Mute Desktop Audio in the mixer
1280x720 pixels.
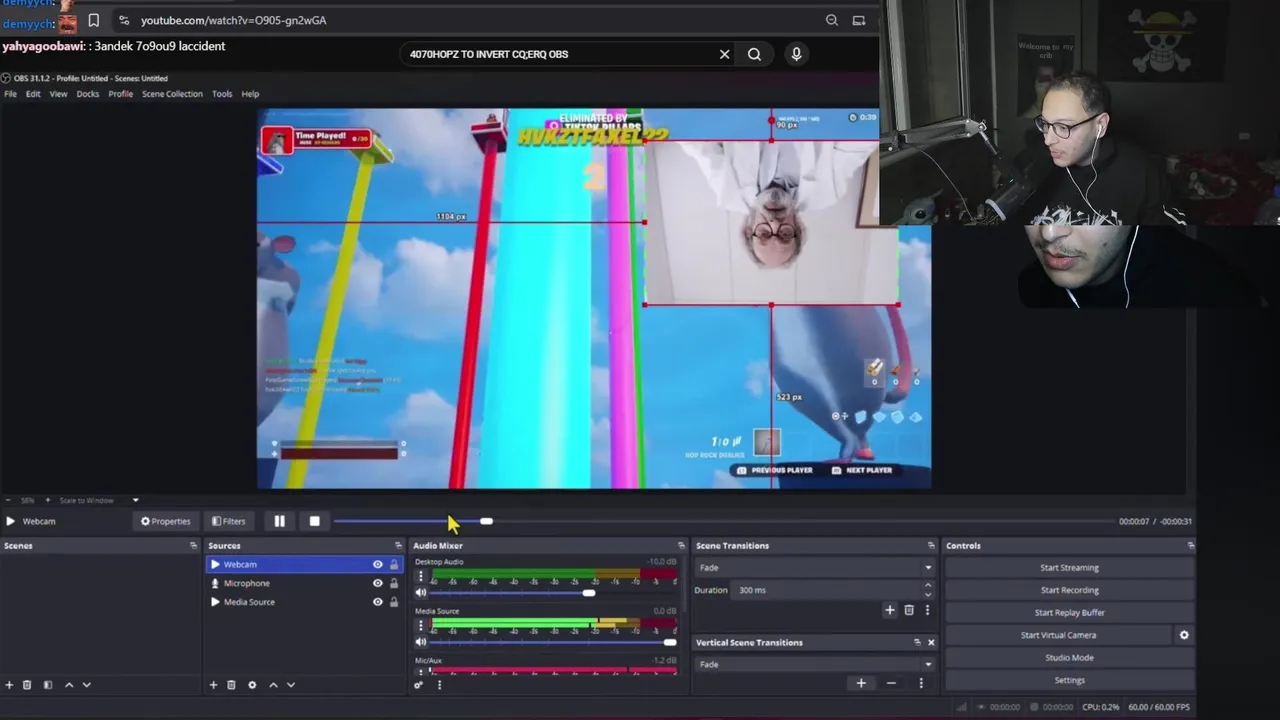tap(421, 593)
